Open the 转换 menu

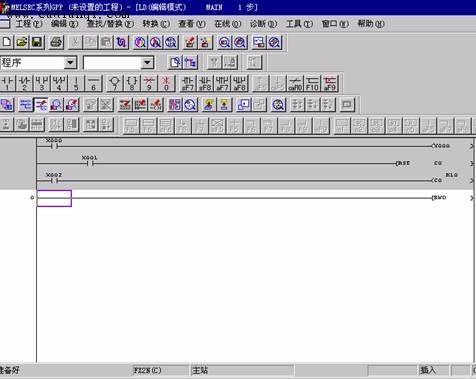point(156,24)
